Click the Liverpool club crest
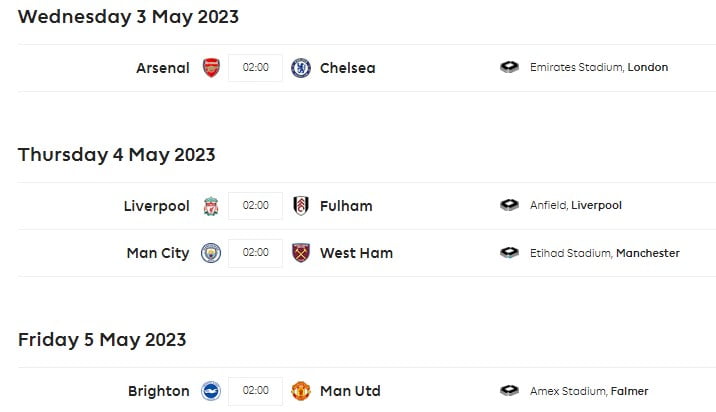Screen dimensions: 716x412 pos(210,206)
